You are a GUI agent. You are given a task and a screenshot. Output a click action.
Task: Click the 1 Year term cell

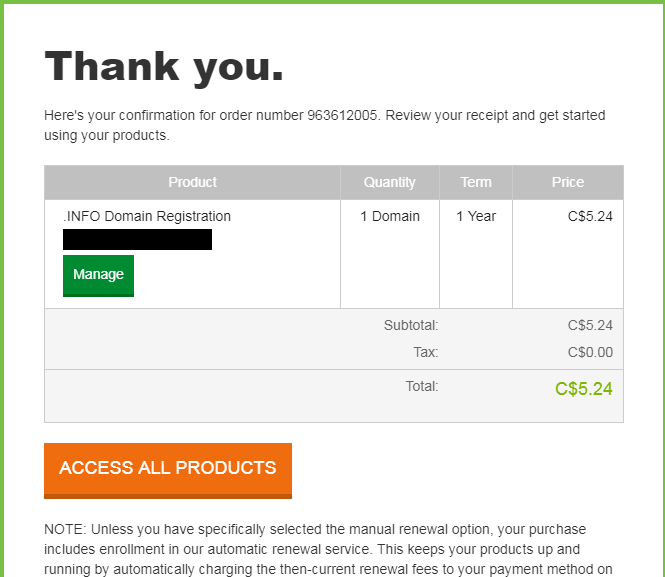click(x=476, y=216)
